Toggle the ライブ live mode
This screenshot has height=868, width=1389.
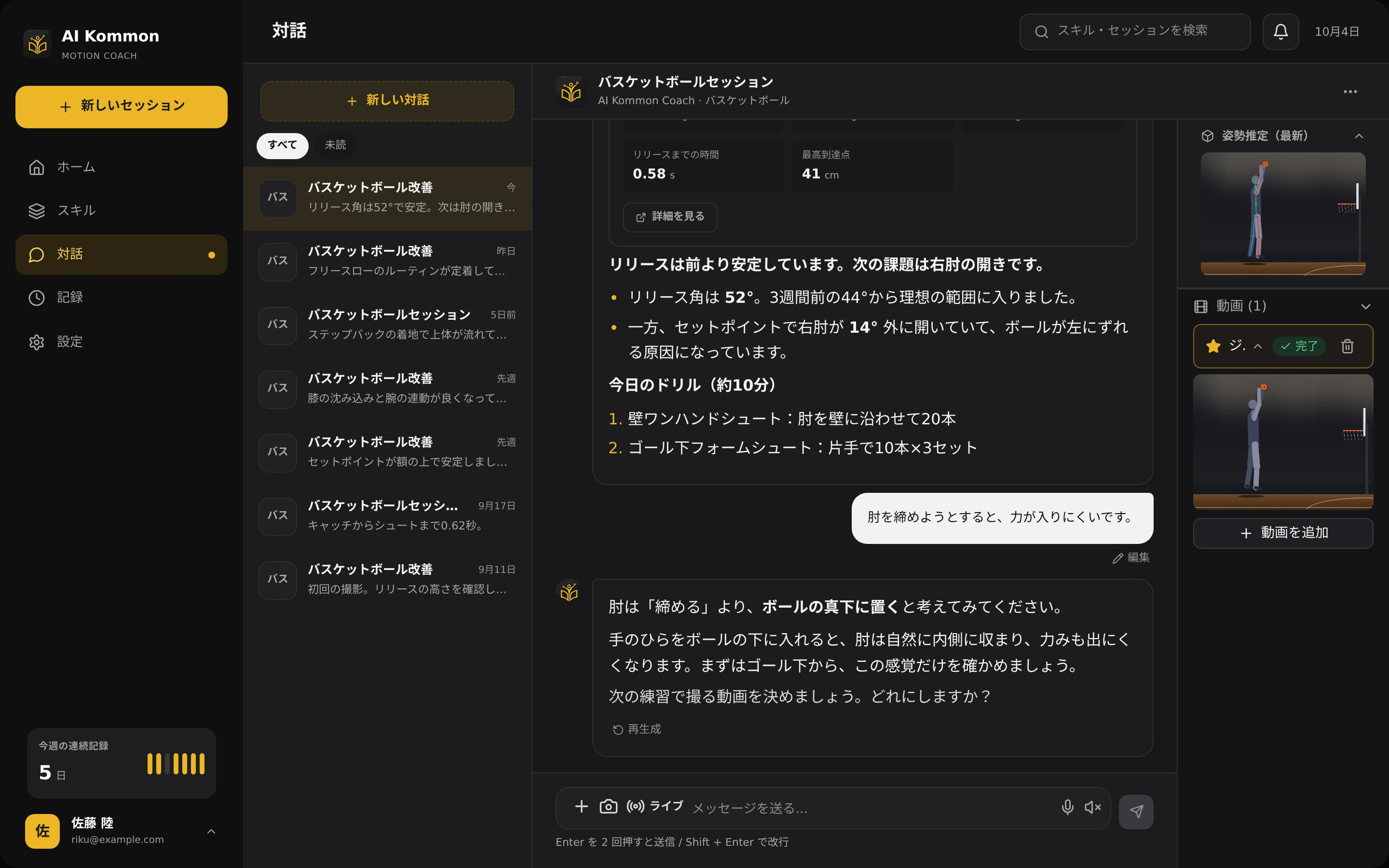[654, 807]
